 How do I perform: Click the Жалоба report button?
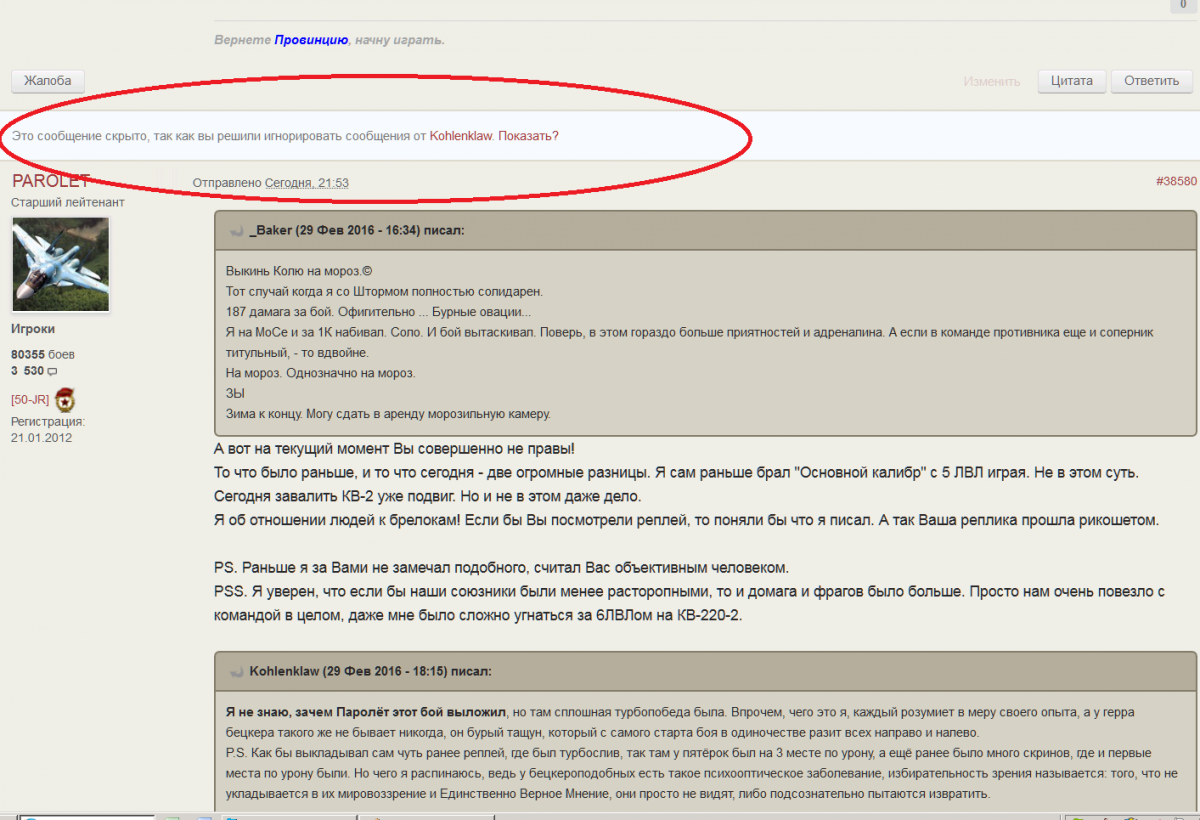click(48, 81)
